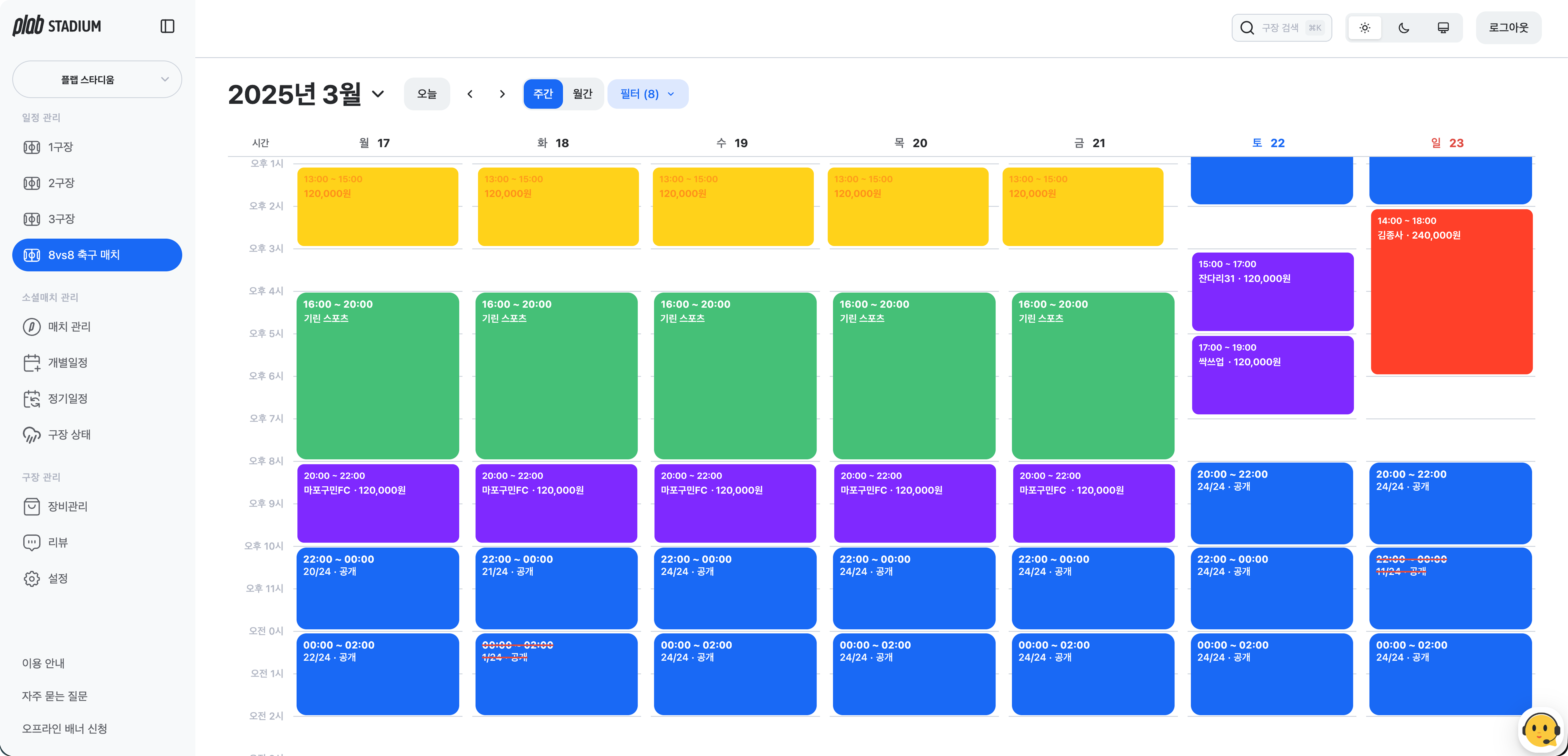
Task: Go to previous week arrow
Action: coord(470,94)
